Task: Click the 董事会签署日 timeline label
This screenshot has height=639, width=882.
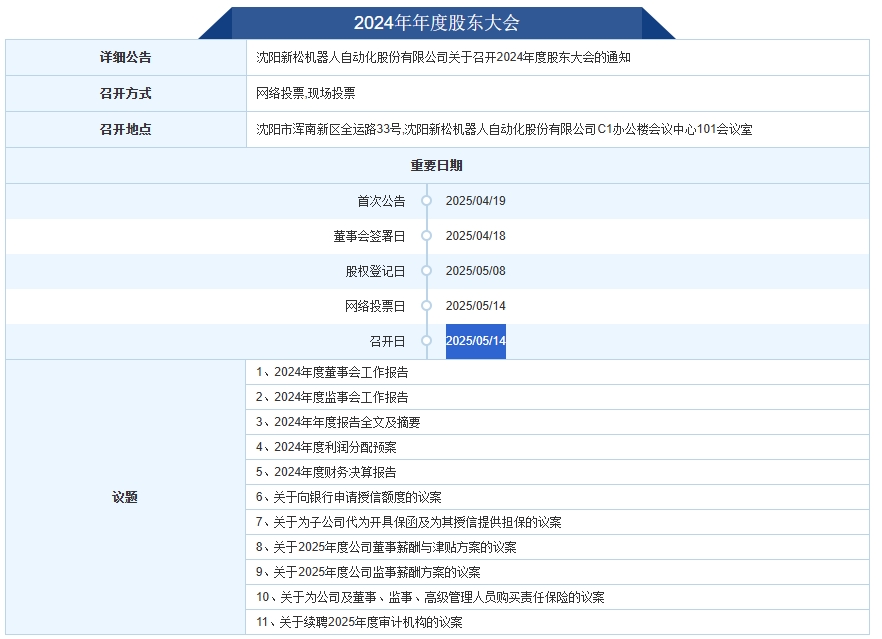Action: tap(369, 236)
